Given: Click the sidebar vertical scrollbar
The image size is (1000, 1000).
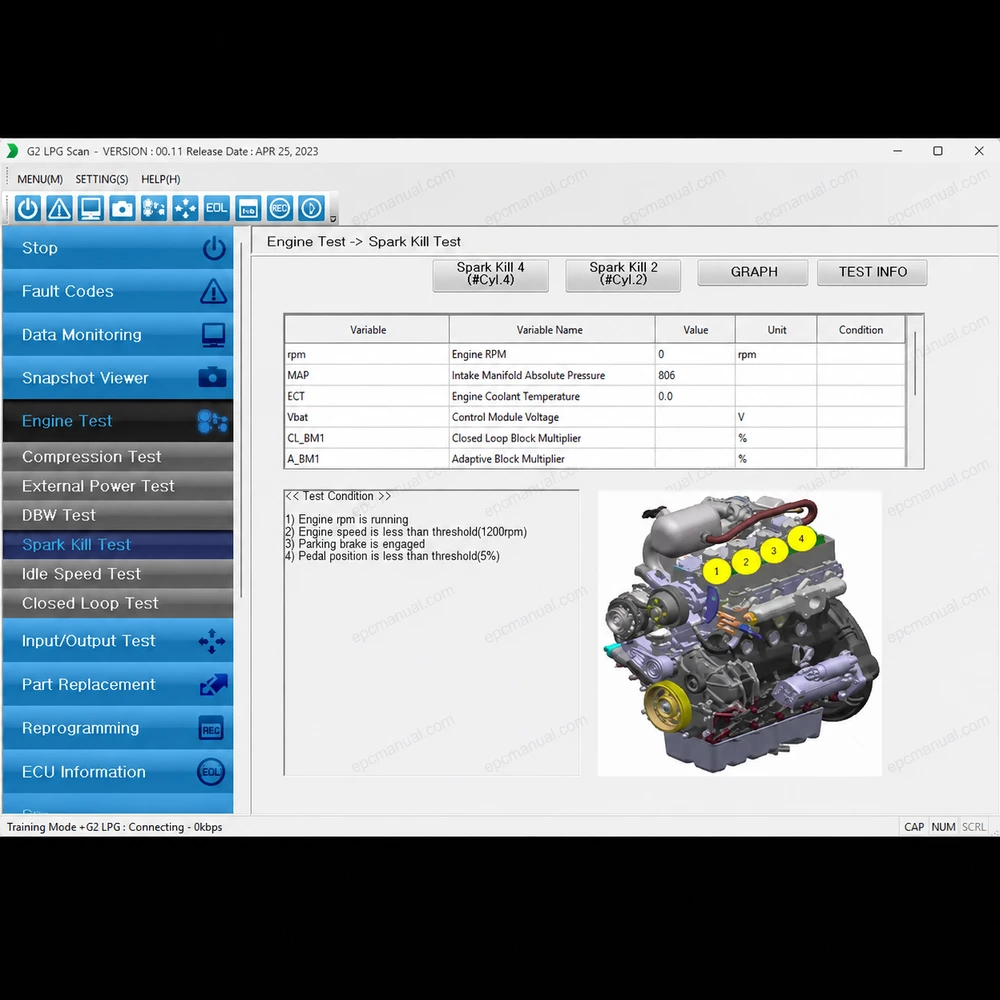Looking at the screenshot, I should [241, 420].
